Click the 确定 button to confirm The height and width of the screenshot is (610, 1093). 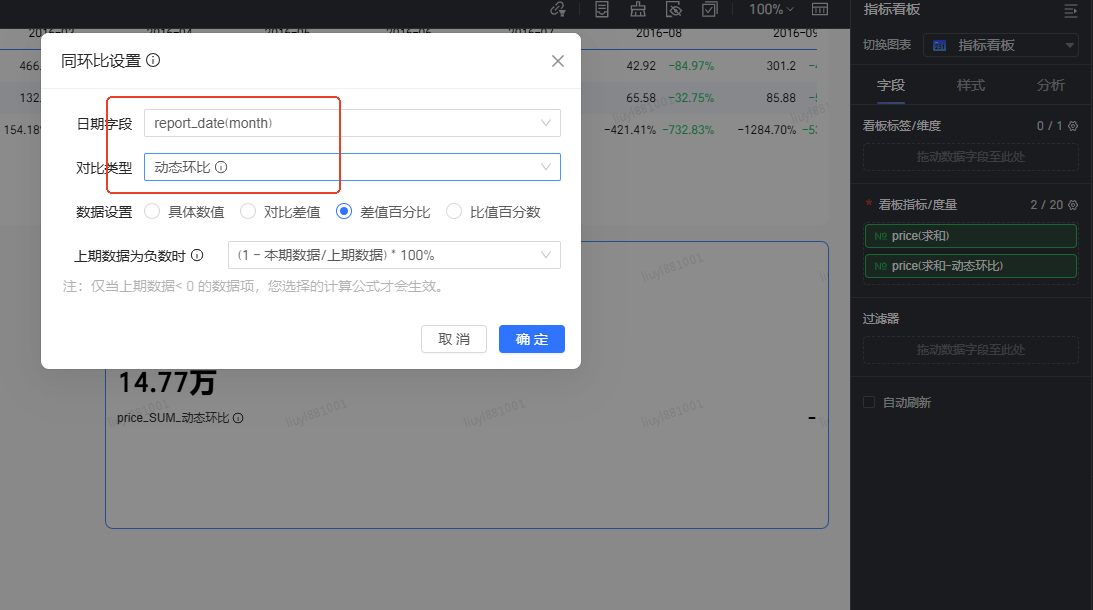coord(531,339)
